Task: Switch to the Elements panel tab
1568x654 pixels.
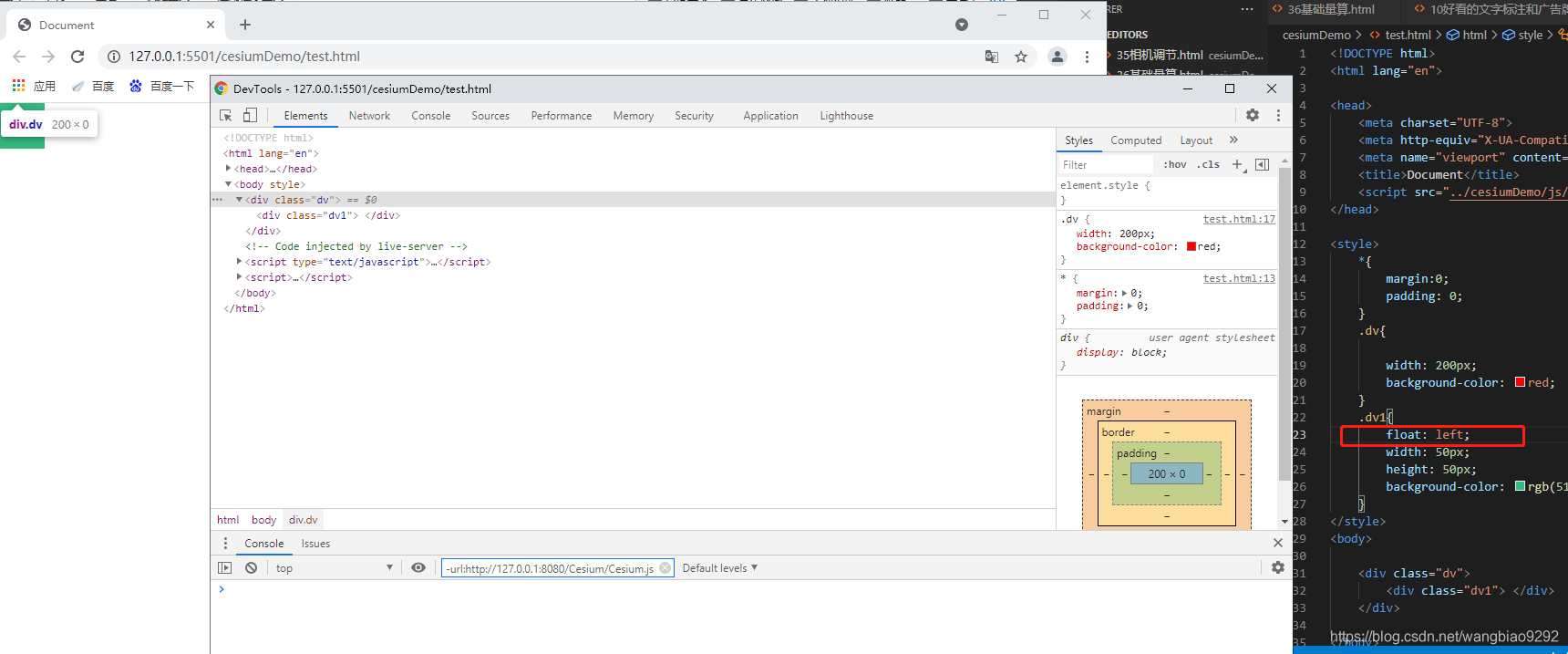Action: [305, 116]
